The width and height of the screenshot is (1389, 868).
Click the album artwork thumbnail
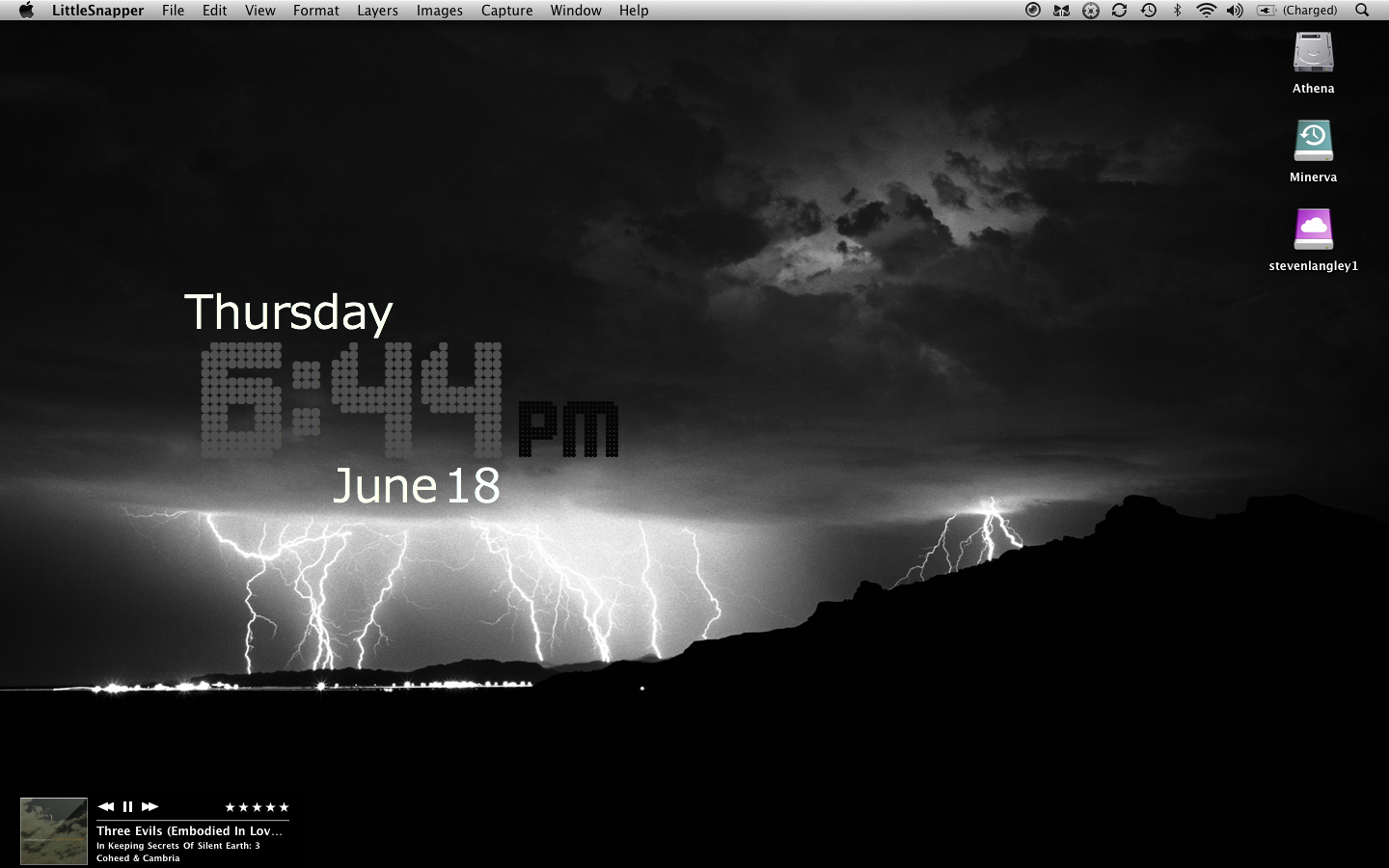[54, 830]
